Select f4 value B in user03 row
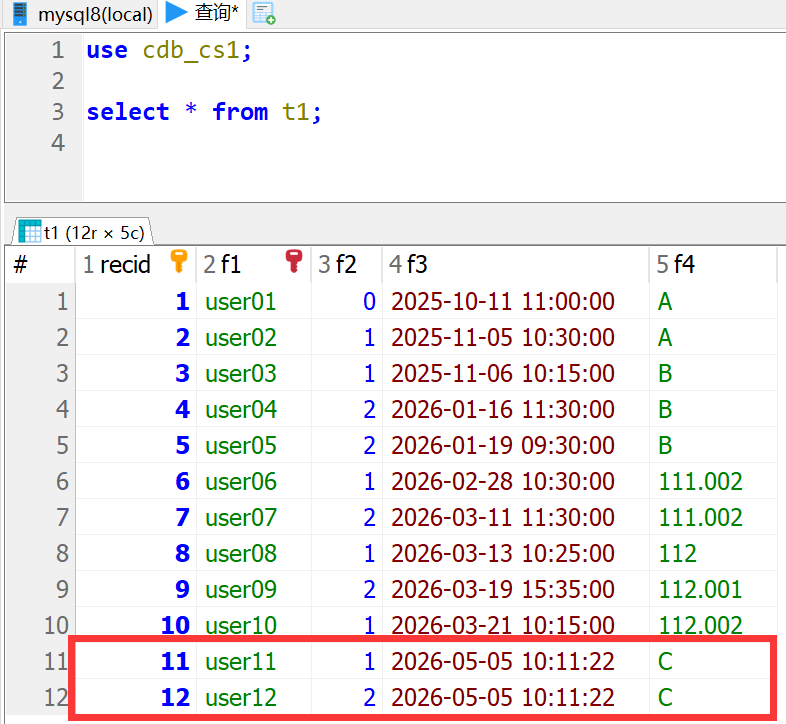786x724 pixels. point(713,374)
